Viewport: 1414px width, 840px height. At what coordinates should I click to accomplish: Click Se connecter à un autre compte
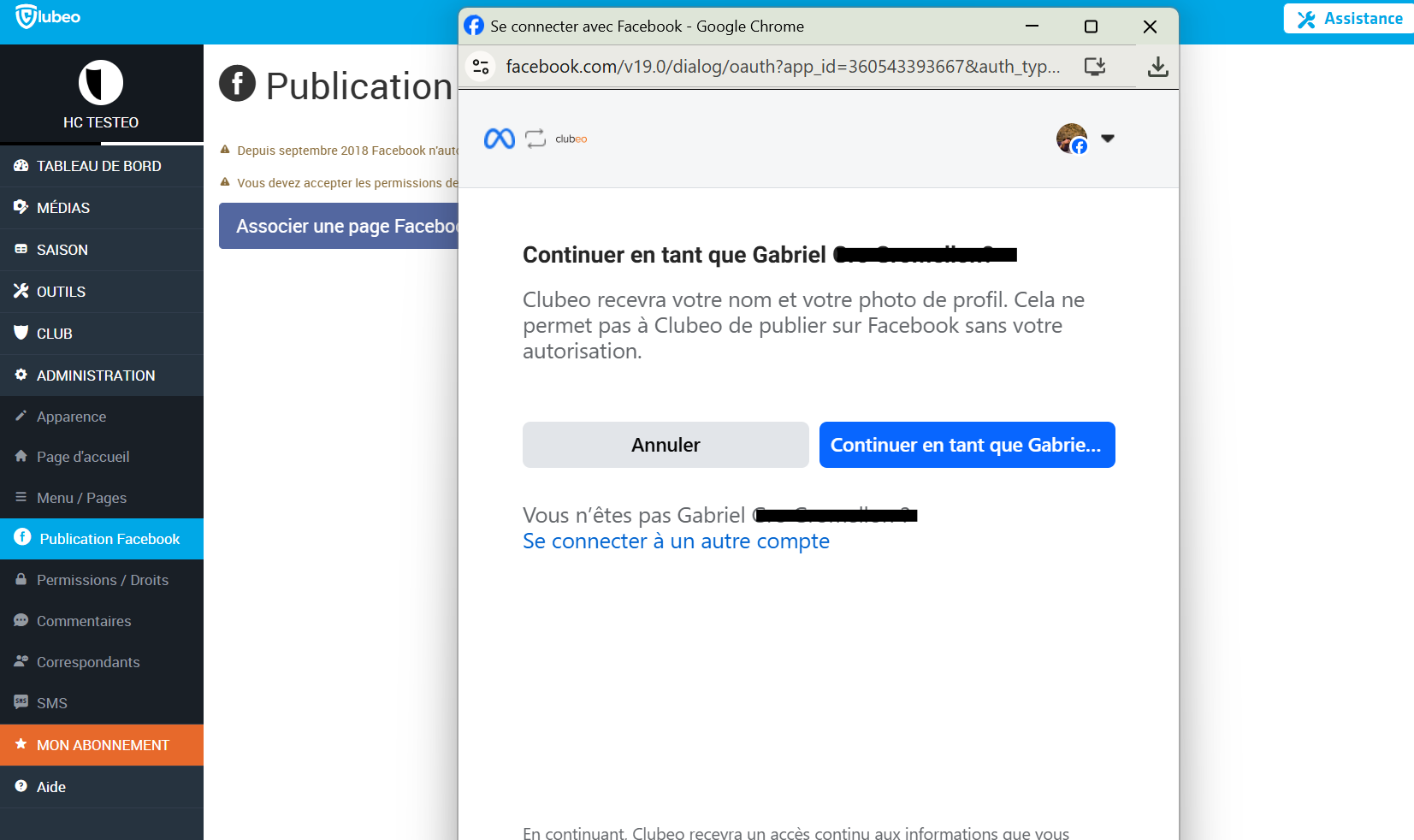[676, 541]
